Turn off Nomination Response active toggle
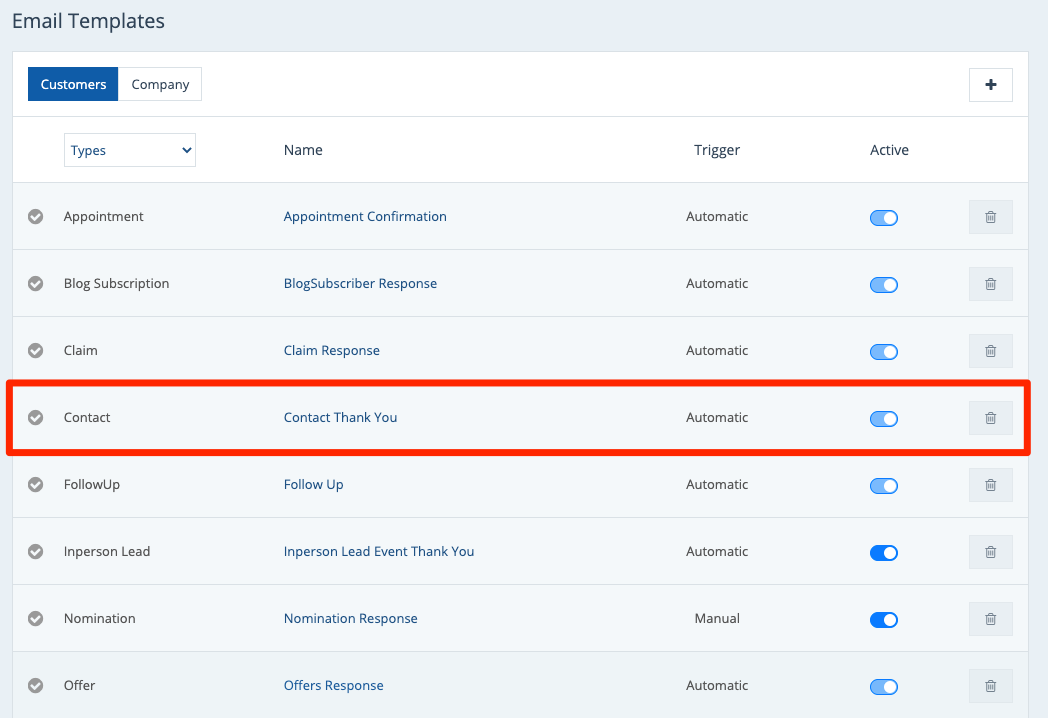 pos(884,620)
